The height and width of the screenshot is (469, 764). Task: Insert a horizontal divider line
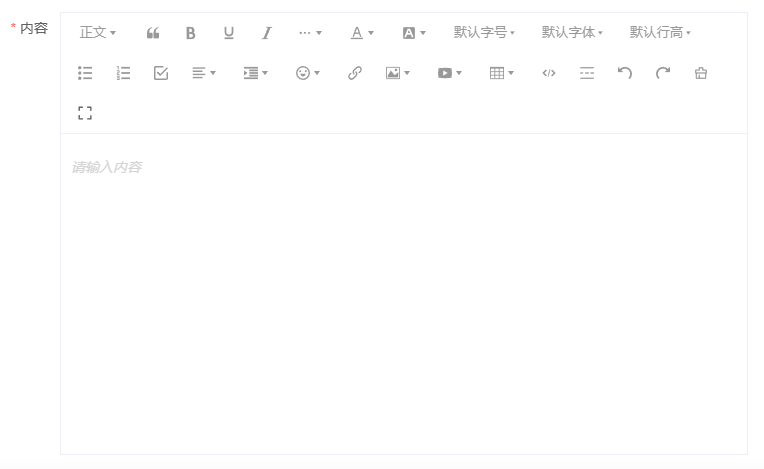(587, 73)
